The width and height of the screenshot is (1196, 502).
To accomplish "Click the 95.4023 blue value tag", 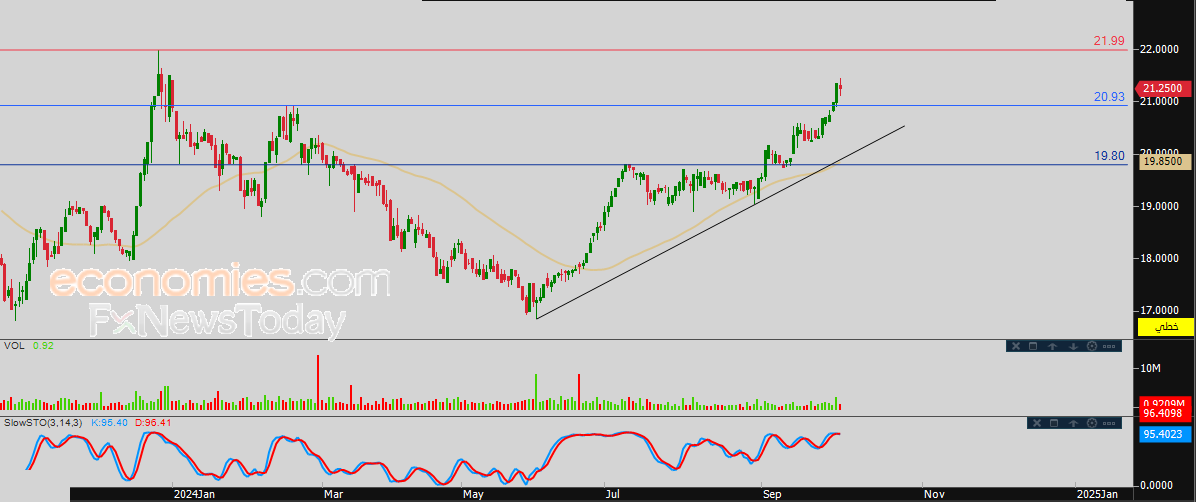I will (1165, 435).
